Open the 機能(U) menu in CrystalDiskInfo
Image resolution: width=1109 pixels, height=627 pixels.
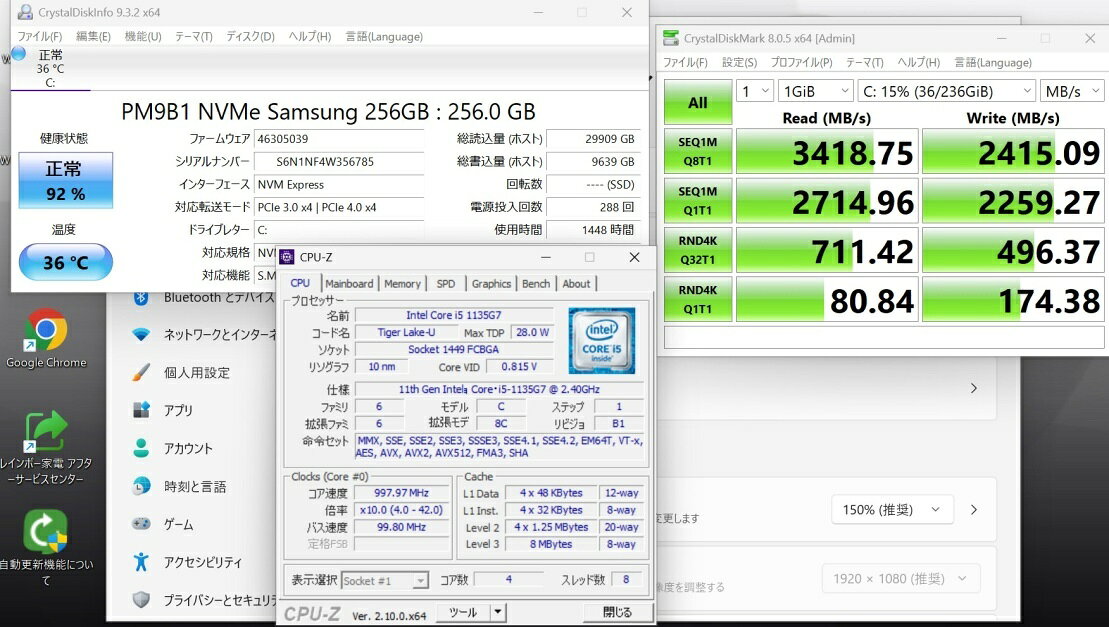tap(142, 37)
